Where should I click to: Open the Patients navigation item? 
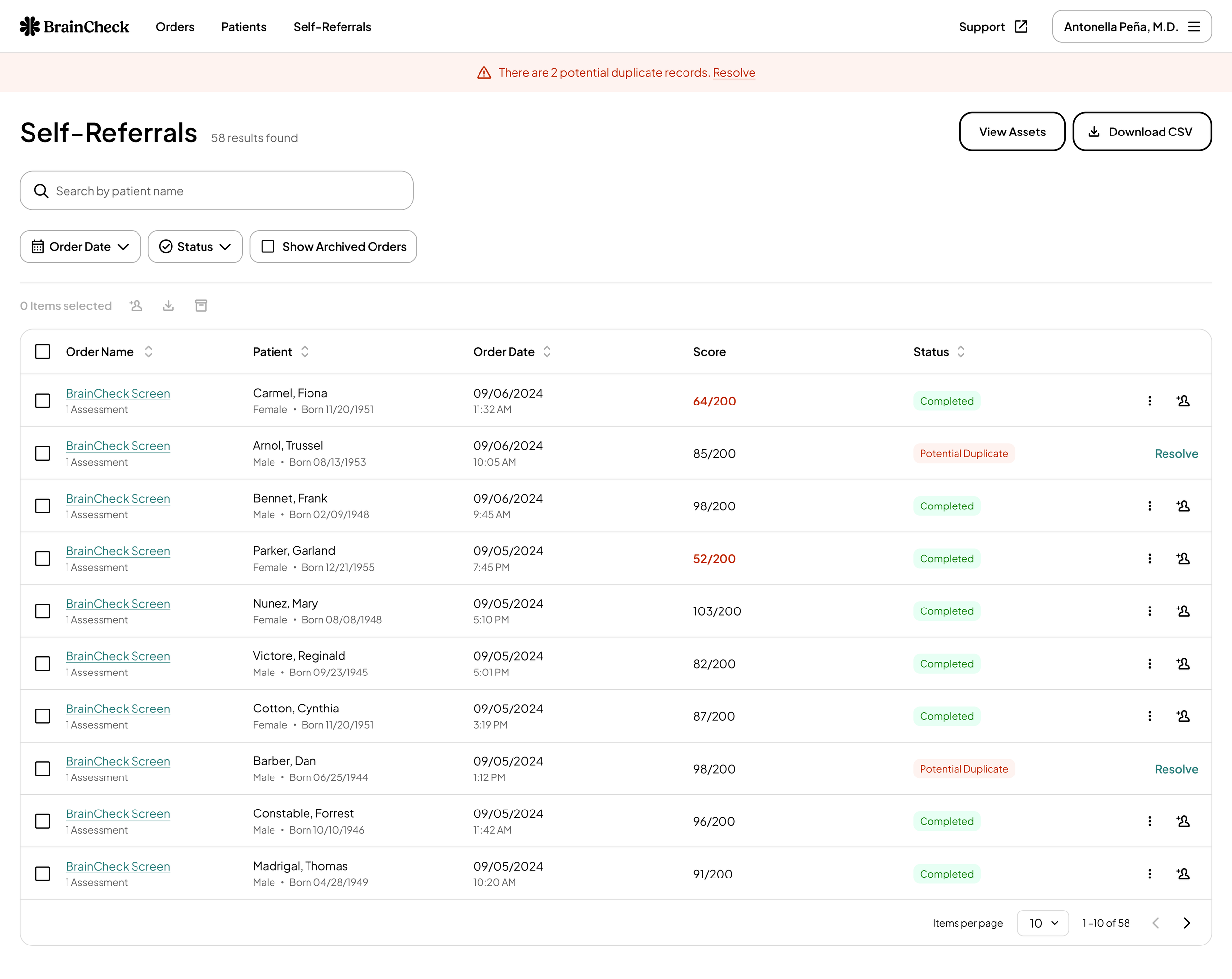(243, 27)
